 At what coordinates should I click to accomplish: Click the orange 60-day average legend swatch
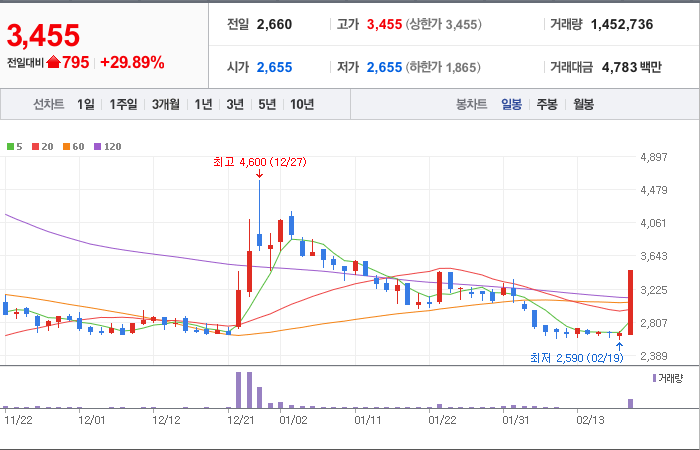(x=67, y=146)
